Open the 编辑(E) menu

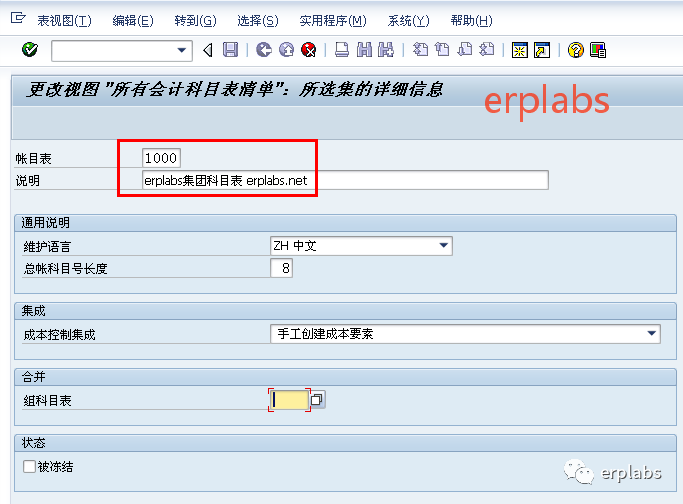point(133,20)
